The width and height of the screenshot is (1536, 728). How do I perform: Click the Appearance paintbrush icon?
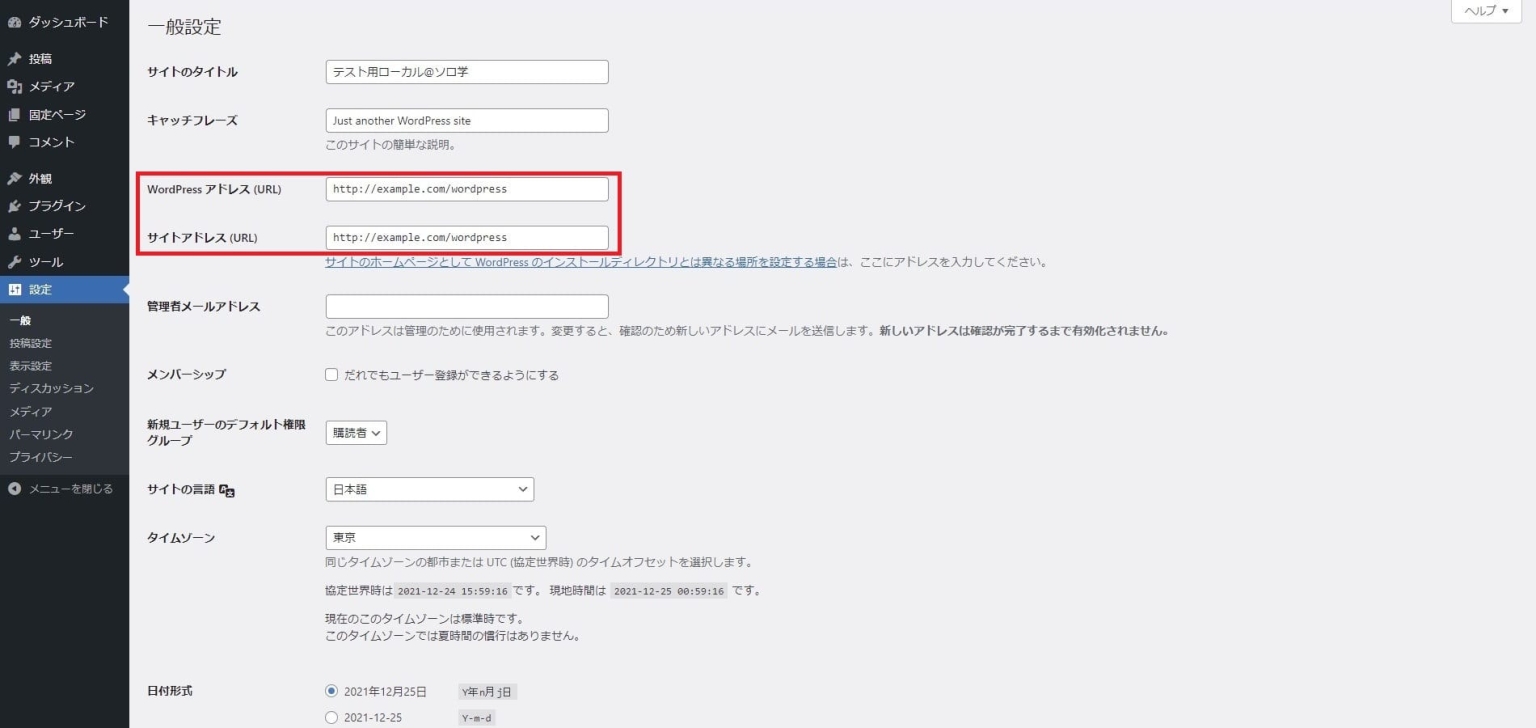(15, 179)
